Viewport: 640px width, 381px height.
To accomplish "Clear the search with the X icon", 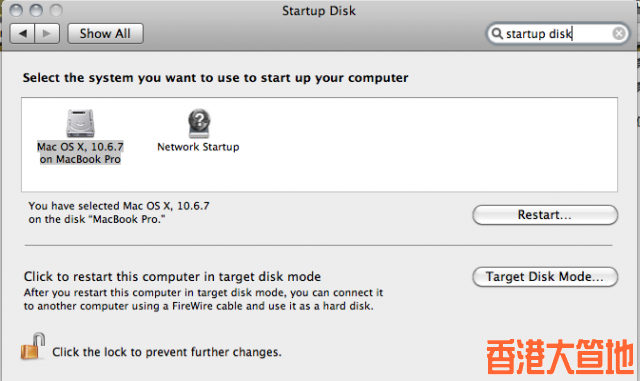I will click(619, 33).
